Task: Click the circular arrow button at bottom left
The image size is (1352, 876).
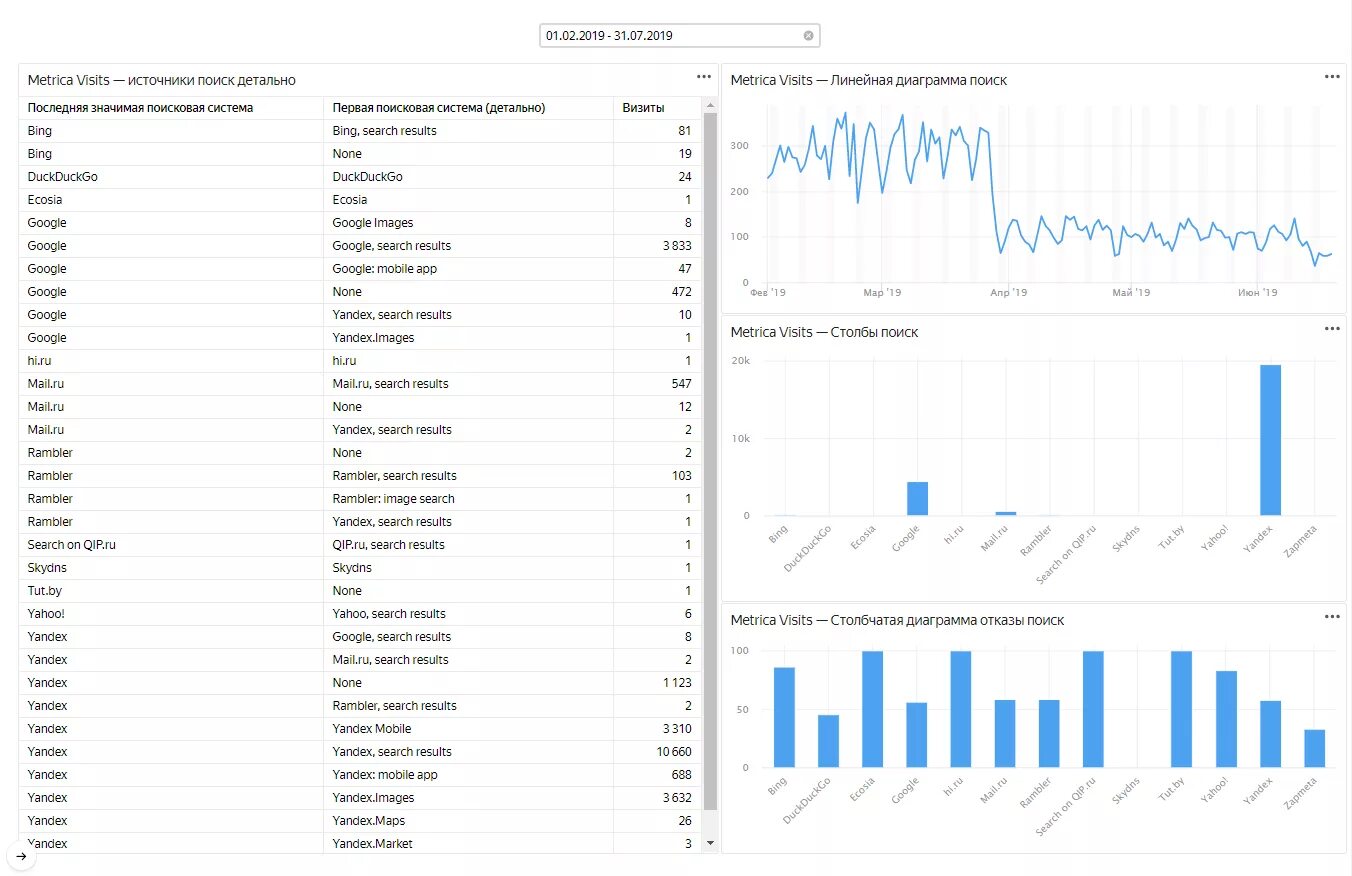Action: pyautogui.click(x=20, y=858)
